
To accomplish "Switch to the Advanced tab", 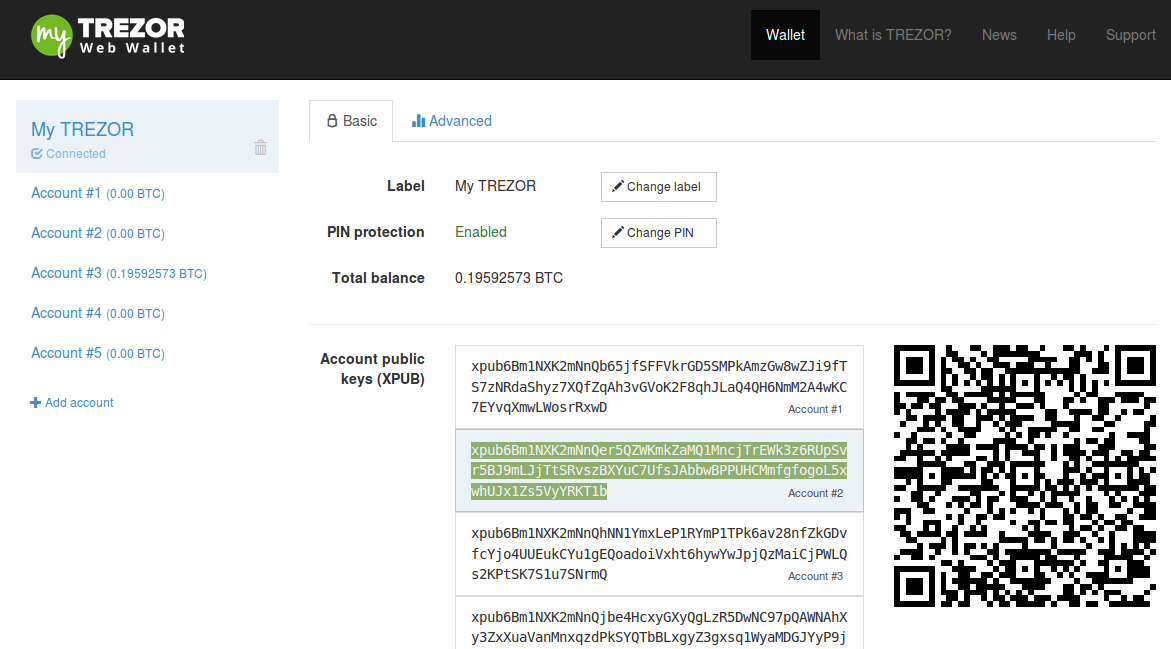I will pos(452,121).
